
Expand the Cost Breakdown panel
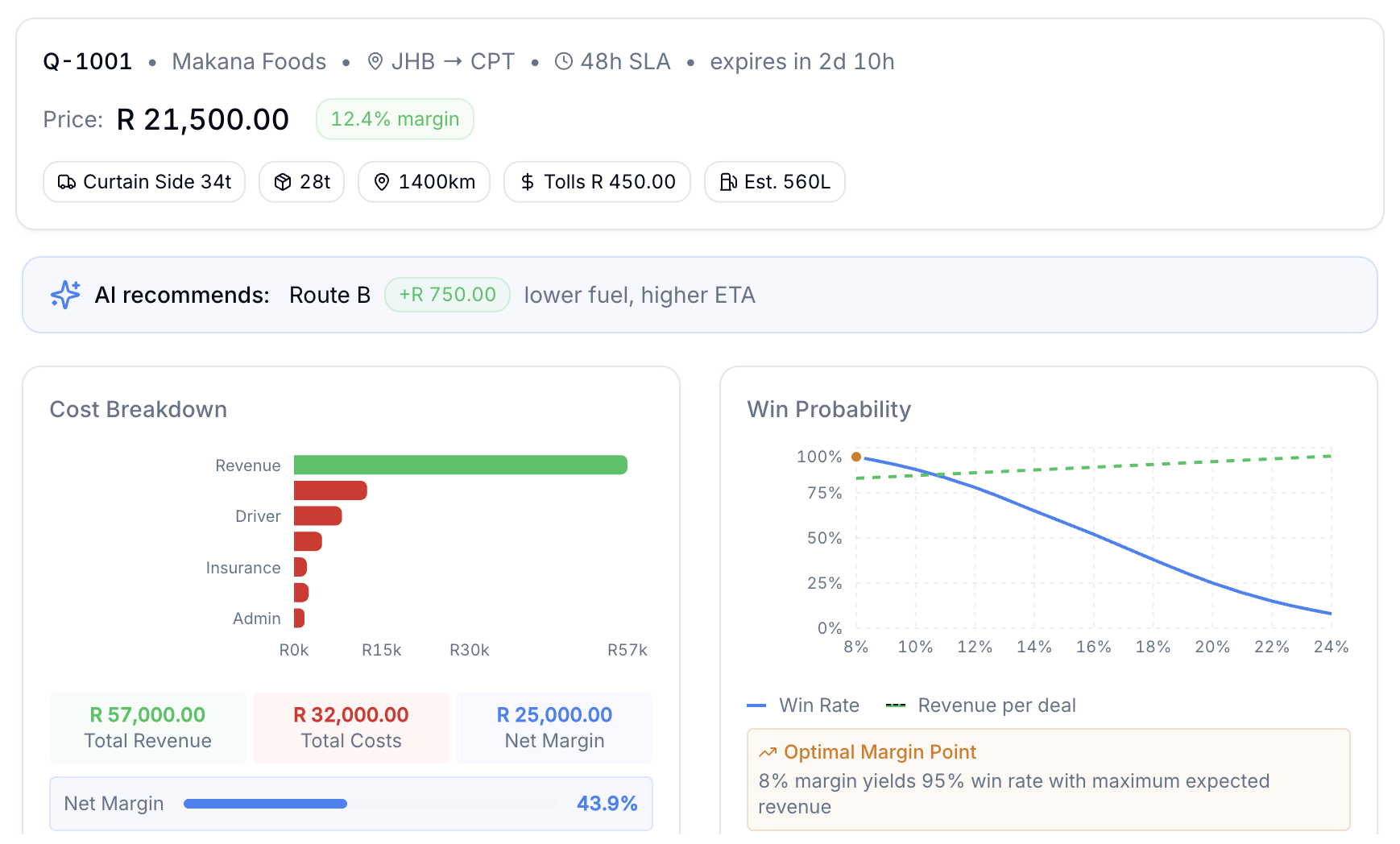[350, 596]
